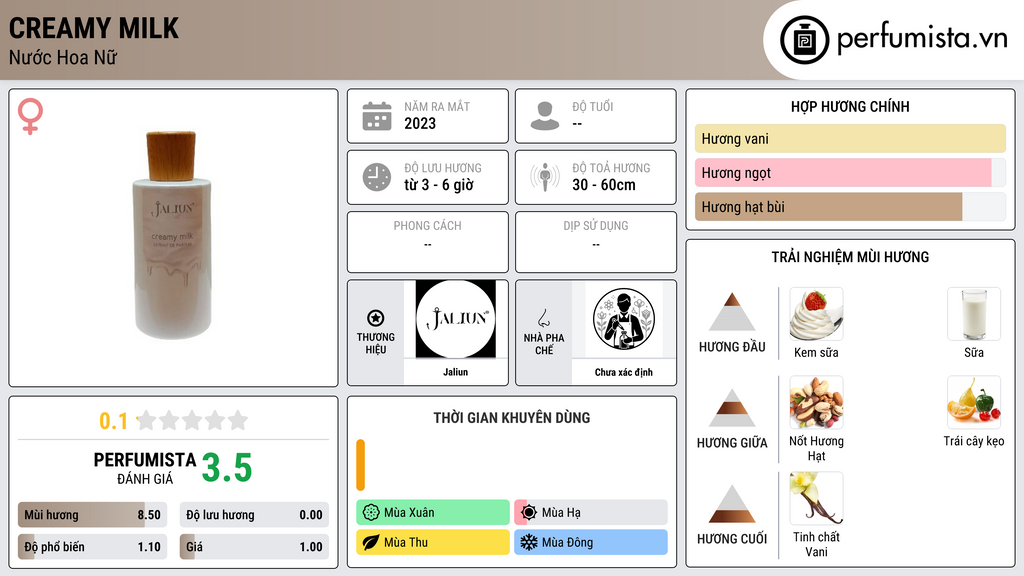The height and width of the screenshot is (576, 1024).
Task: Open the Creamy Milk bottle product image
Action: pos(173,235)
